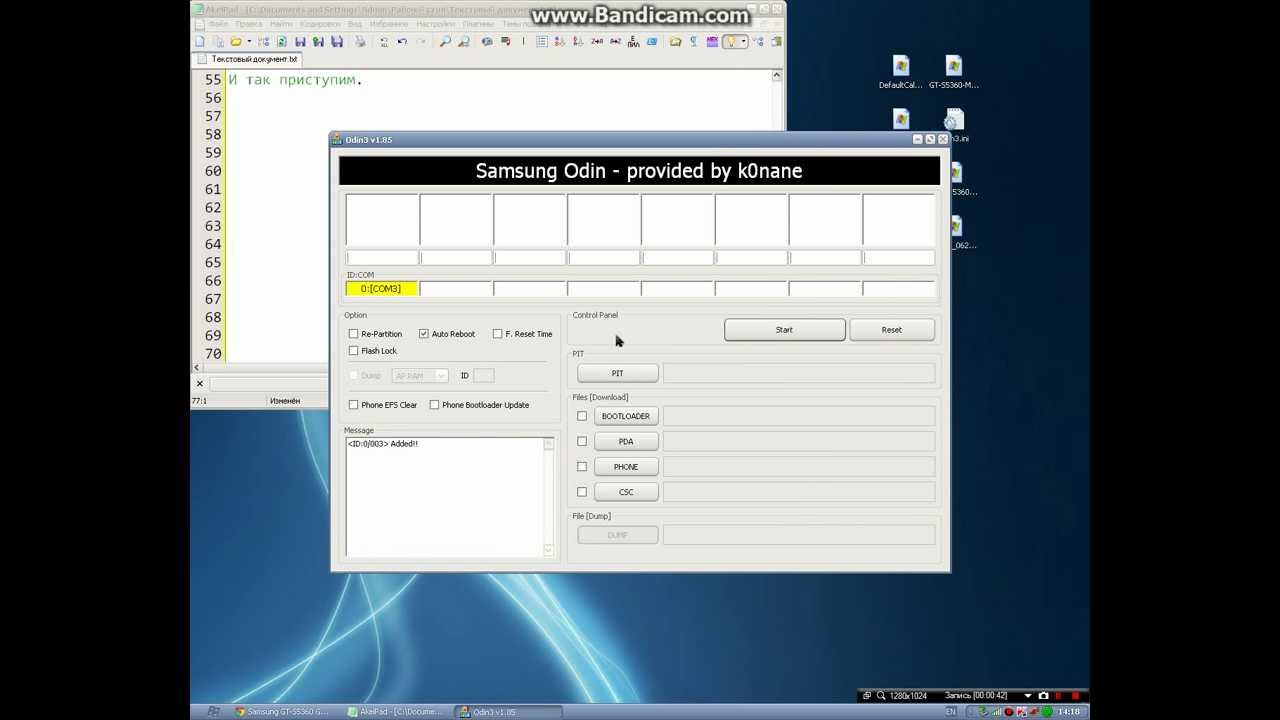Switch to Samsung GT-S5360 Chrome taskbar item
Viewport: 1280px width, 720px height.
point(282,712)
